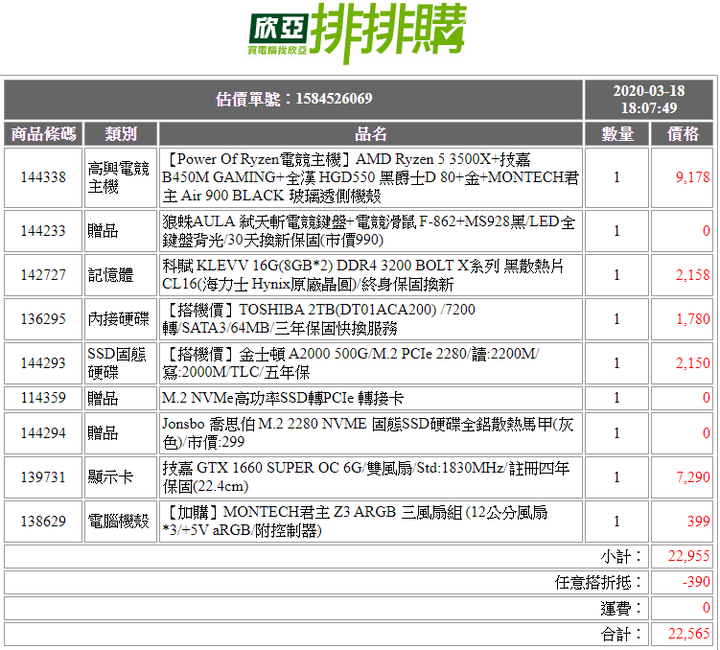Click the 價格 column header
This screenshot has width=720, height=650.
(682, 134)
